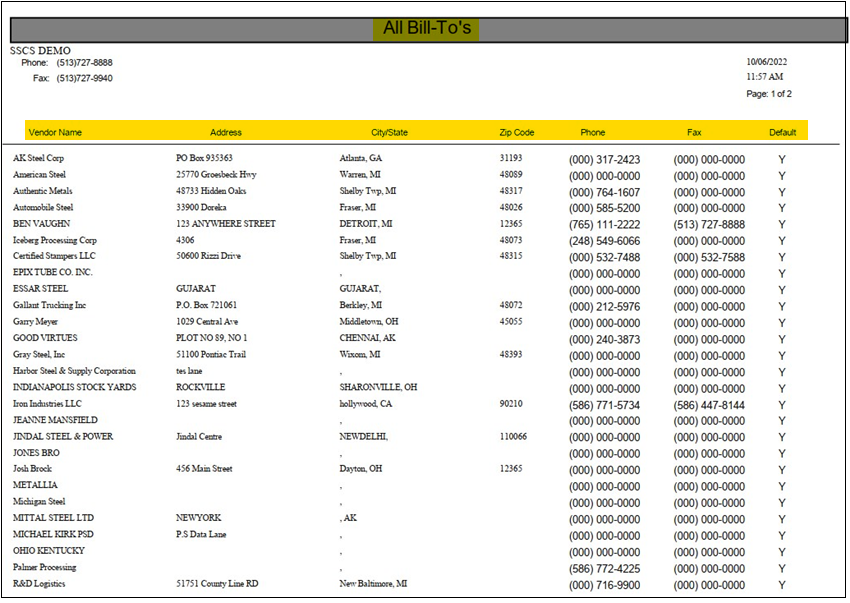This screenshot has width=850, height=603.
Task: Select phone (000) 240-3873
Action: point(604,339)
